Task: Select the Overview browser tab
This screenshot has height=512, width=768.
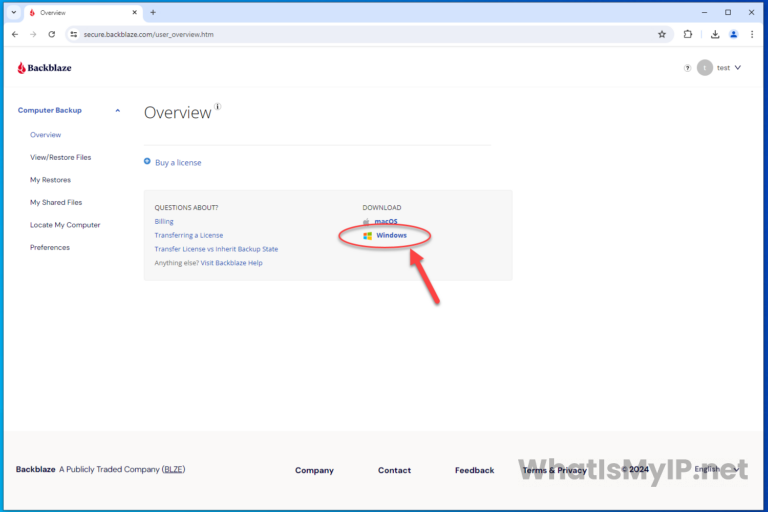Action: click(x=83, y=13)
